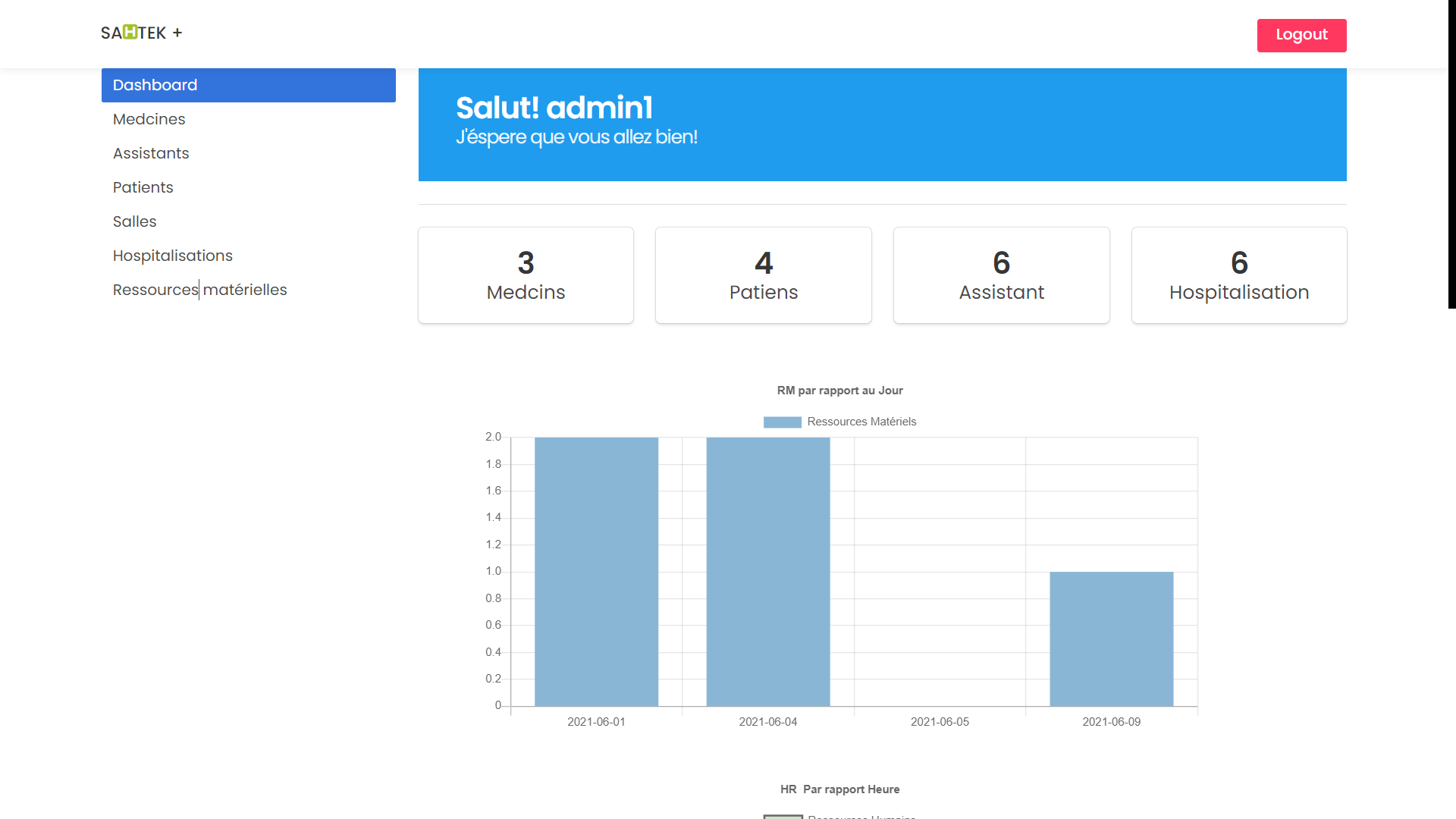Click the Patiens stat card showing 4

point(763,275)
